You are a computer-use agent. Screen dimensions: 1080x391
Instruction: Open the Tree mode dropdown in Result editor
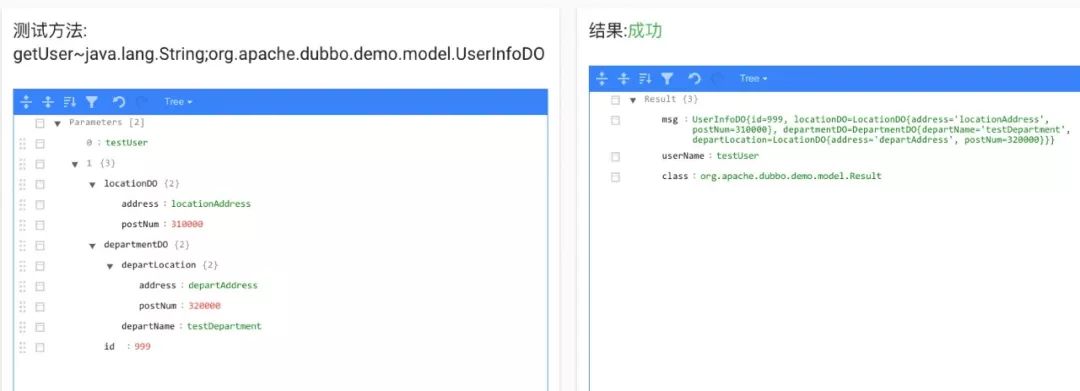coord(754,78)
